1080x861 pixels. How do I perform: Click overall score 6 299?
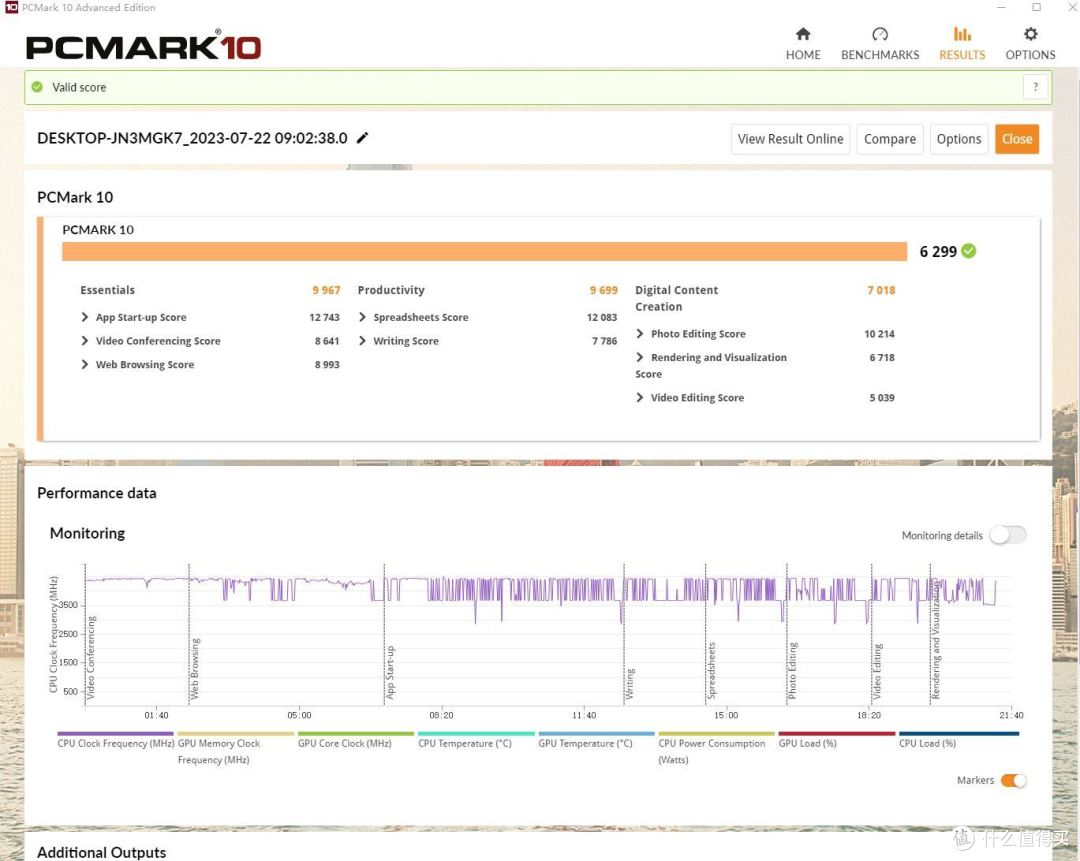[938, 251]
